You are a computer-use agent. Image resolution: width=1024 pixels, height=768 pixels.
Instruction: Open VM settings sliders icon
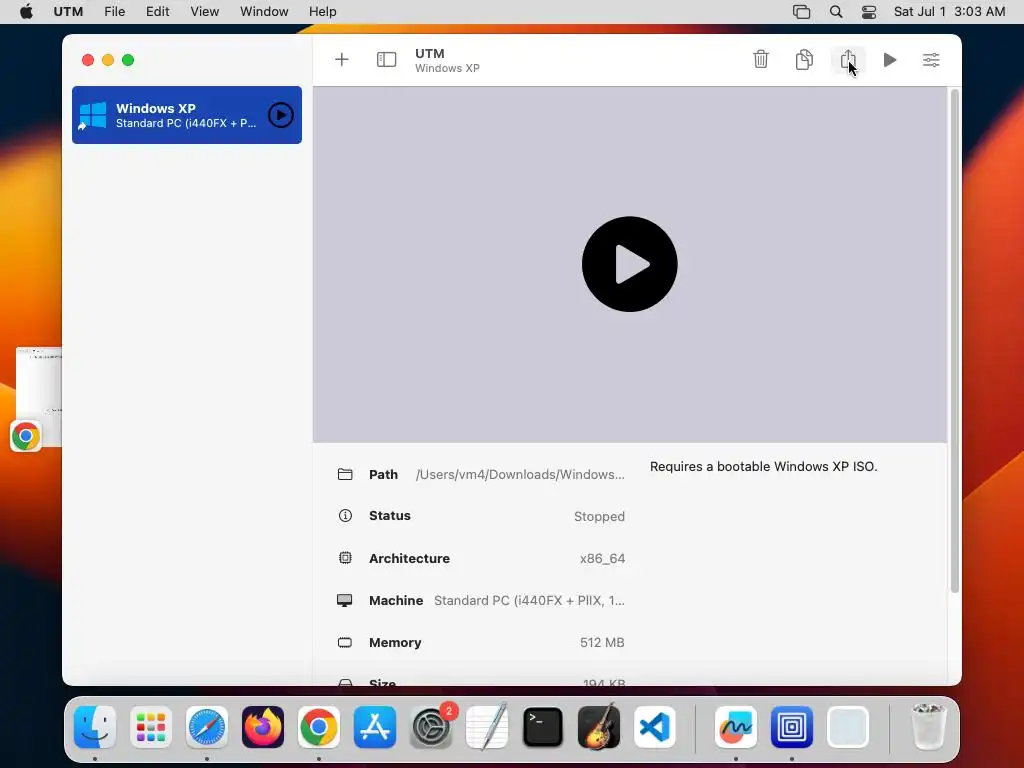tap(931, 60)
